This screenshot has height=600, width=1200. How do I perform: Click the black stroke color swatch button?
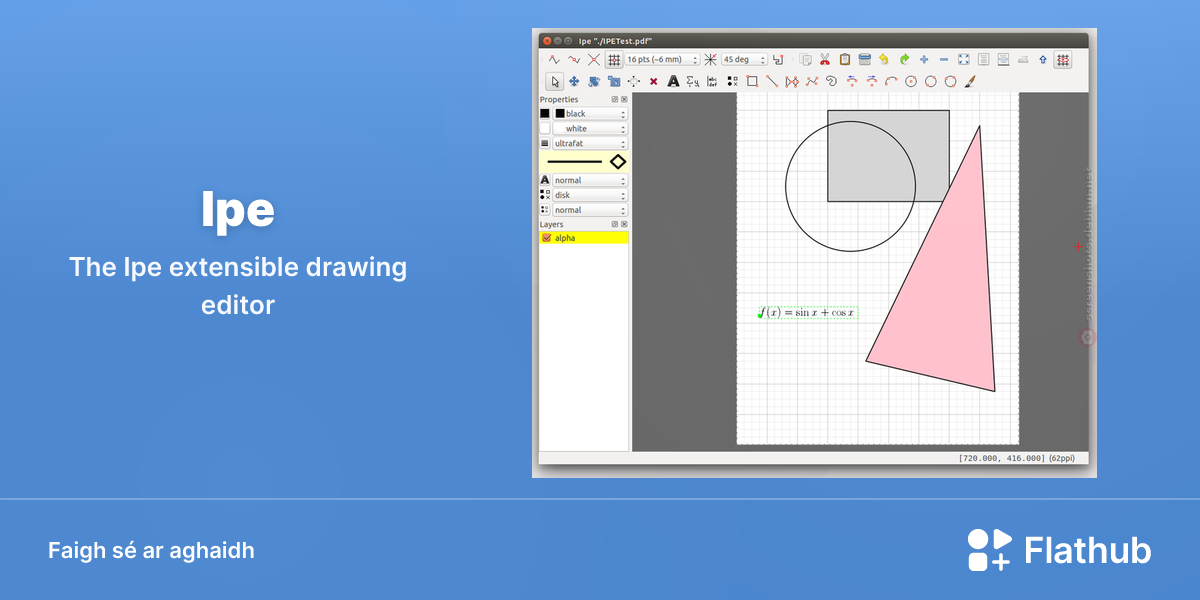click(545, 114)
